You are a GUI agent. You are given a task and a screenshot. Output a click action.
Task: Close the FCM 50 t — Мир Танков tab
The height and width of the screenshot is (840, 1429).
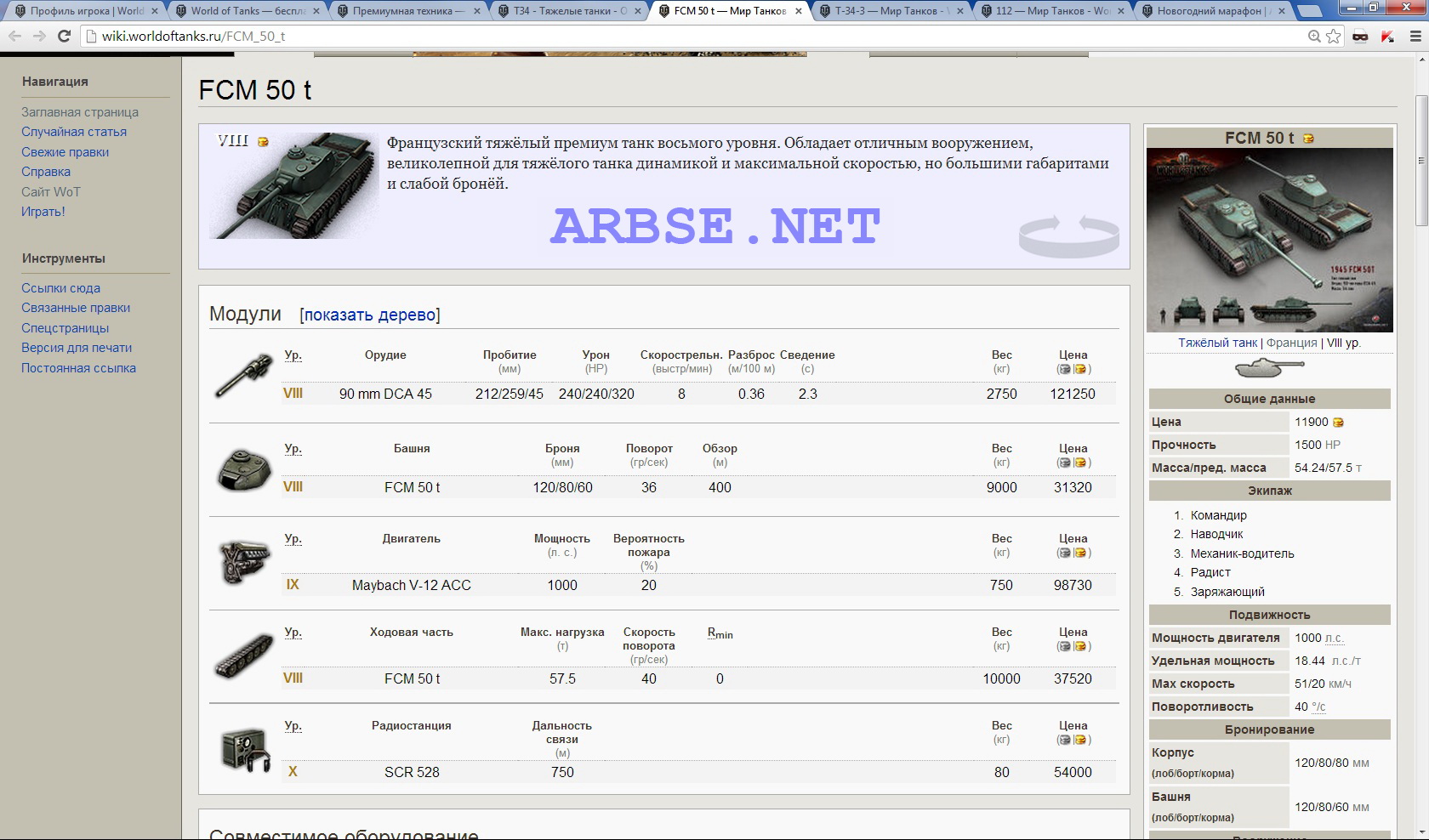pos(798,11)
